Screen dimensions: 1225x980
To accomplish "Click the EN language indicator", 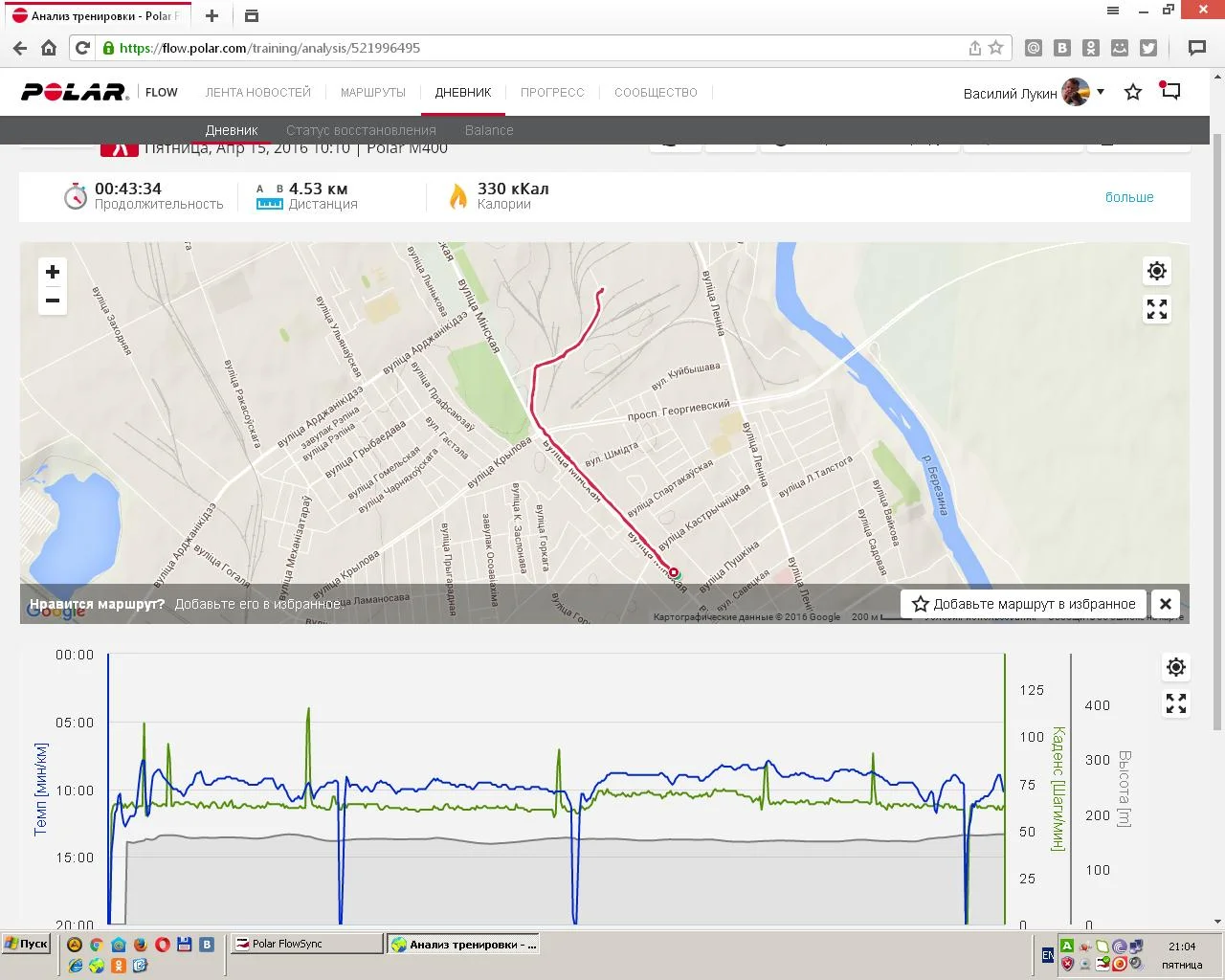I will [1048, 955].
